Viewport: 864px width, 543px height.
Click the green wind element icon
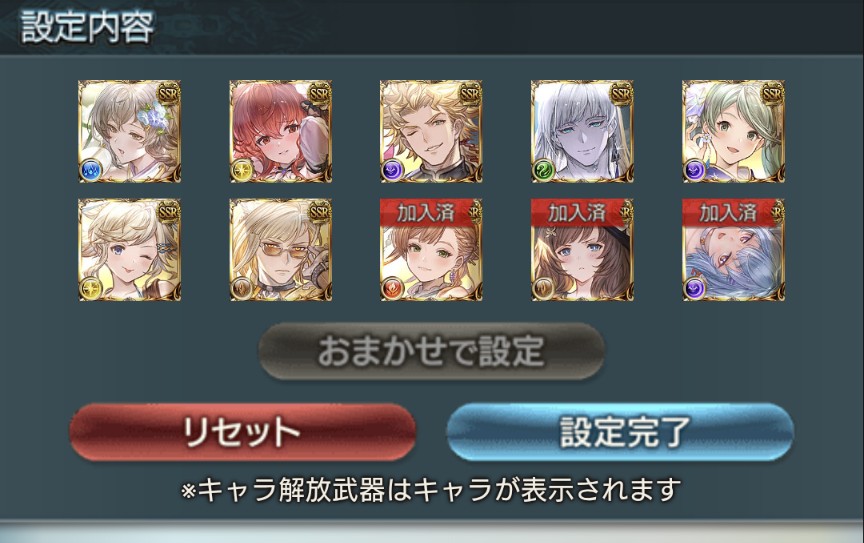(543, 170)
